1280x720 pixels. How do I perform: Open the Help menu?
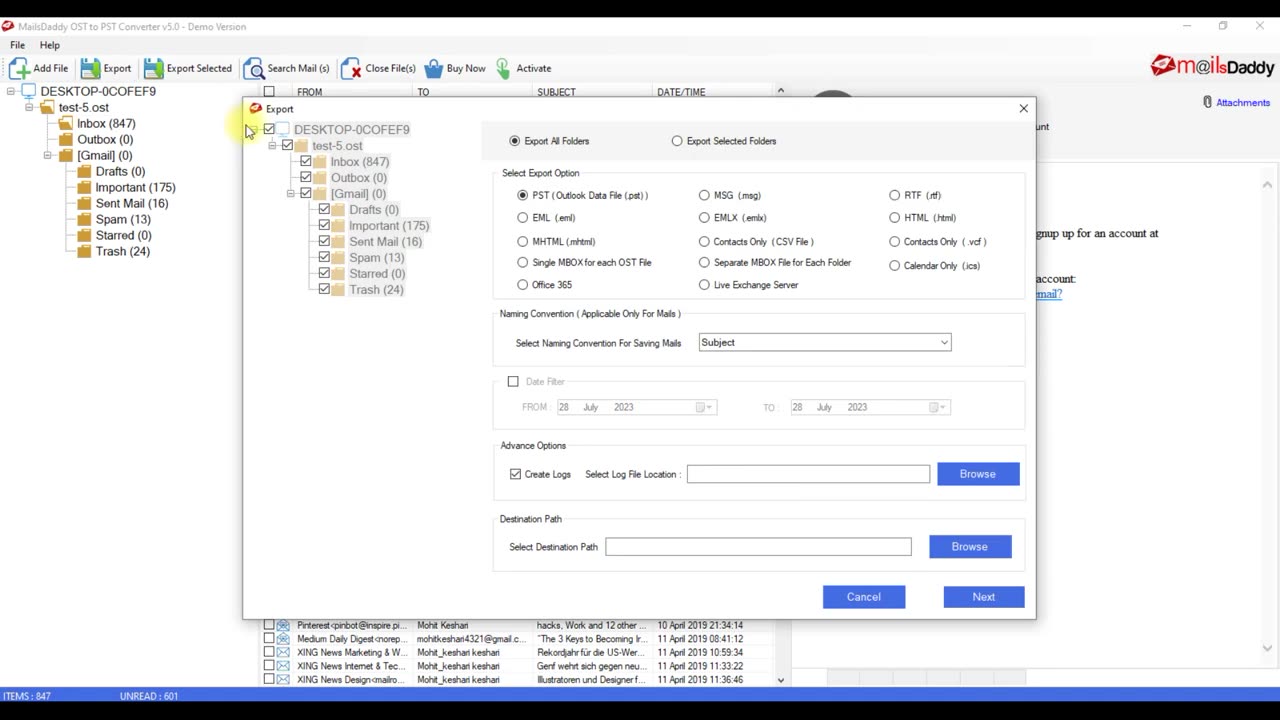tap(49, 45)
